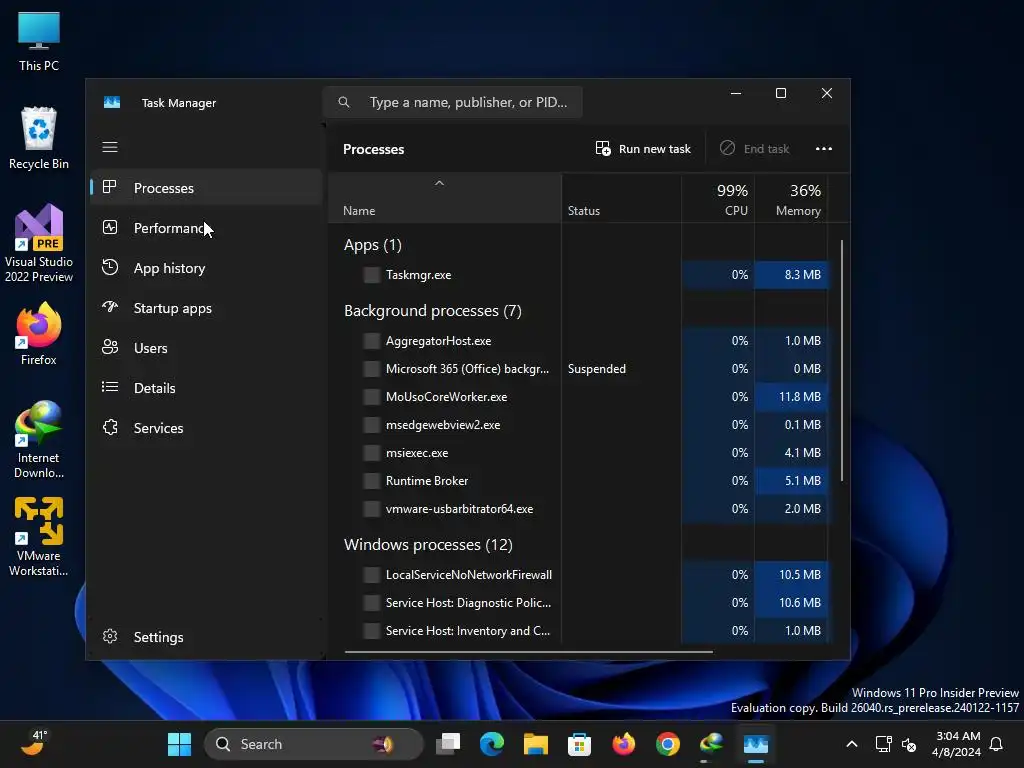Sort by Memory column showing 36%

[792, 199]
